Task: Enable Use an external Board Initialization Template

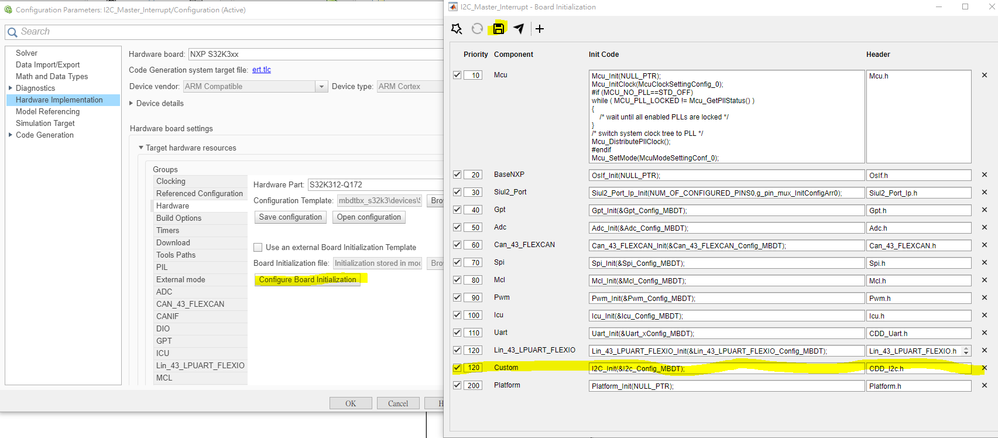Action: (x=258, y=247)
